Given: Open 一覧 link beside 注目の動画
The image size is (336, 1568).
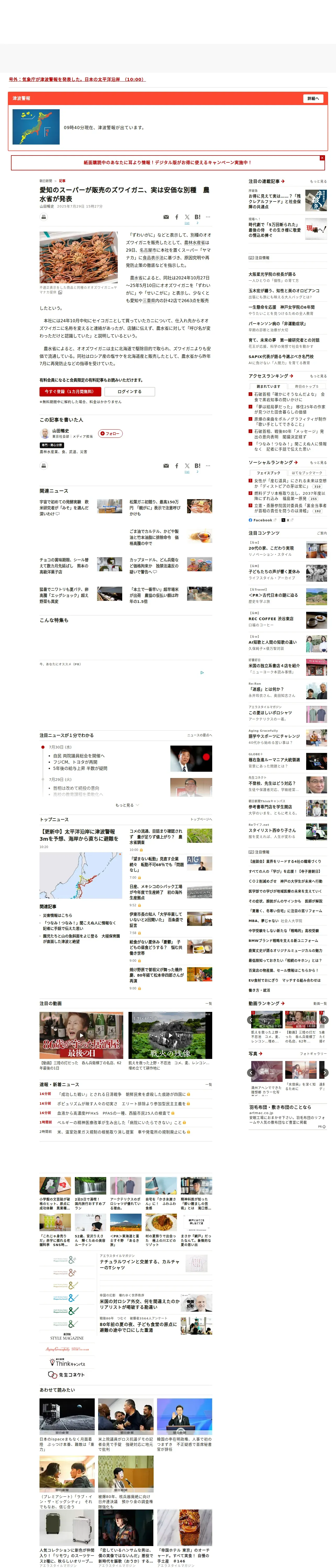Looking at the screenshot, I should point(209,1004).
